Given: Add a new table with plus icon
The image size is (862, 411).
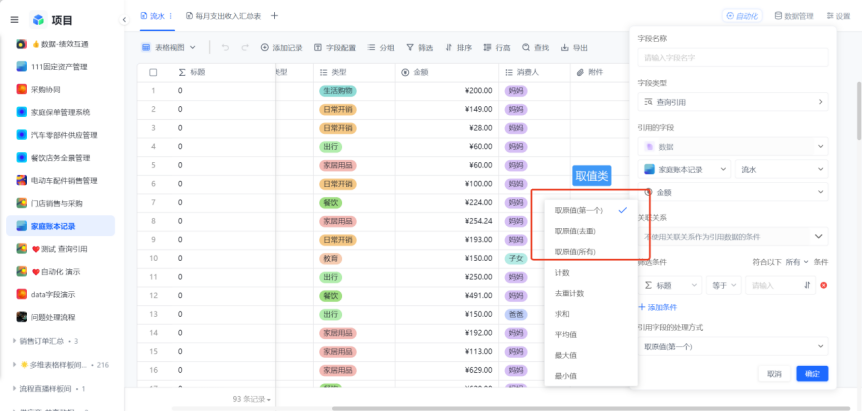Looking at the screenshot, I should coord(274,16).
